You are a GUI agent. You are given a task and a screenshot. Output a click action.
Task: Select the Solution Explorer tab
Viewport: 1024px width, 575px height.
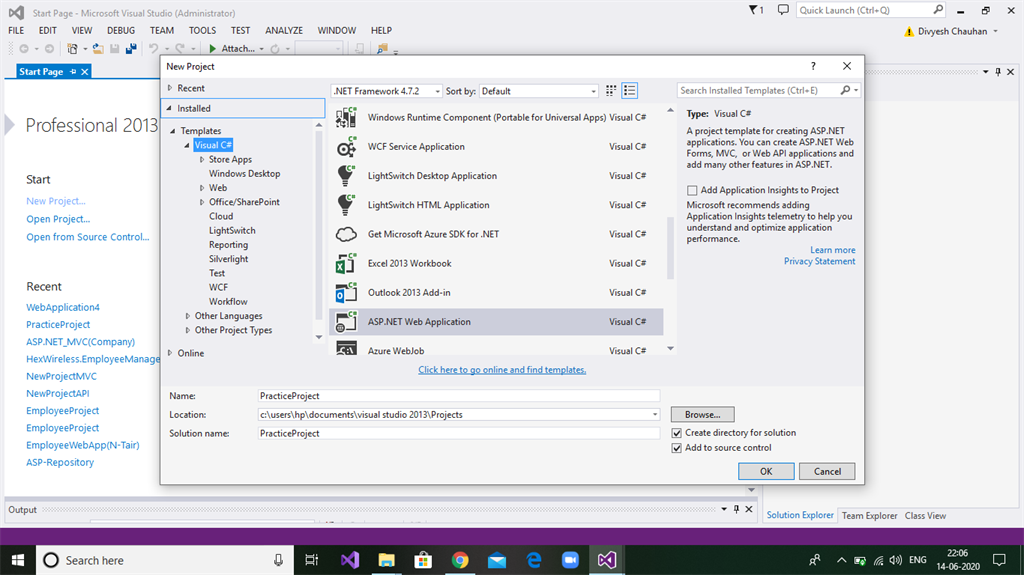pos(800,515)
